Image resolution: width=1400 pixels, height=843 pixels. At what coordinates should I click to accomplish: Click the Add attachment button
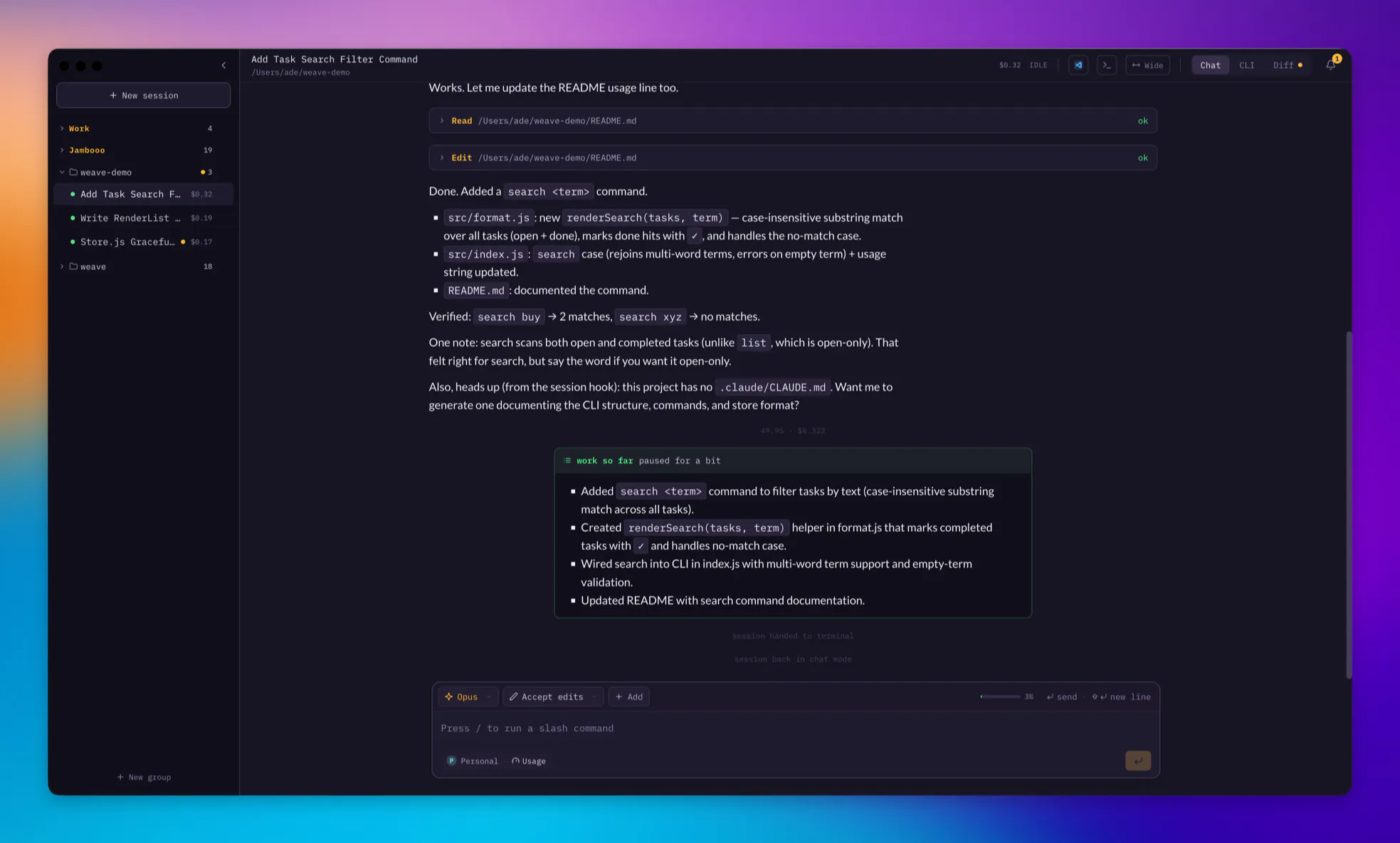(x=628, y=696)
